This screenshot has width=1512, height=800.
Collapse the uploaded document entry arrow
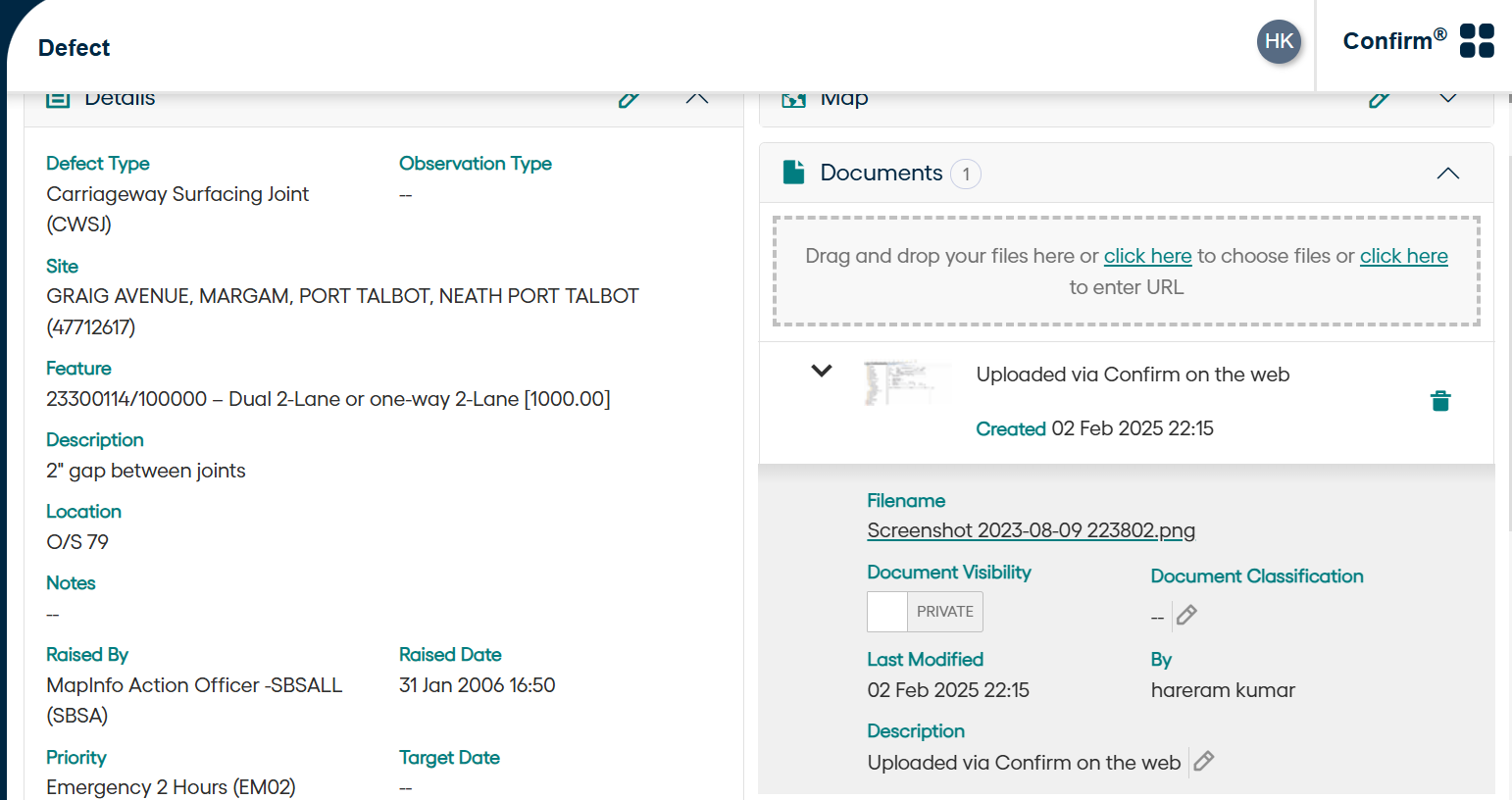821,371
